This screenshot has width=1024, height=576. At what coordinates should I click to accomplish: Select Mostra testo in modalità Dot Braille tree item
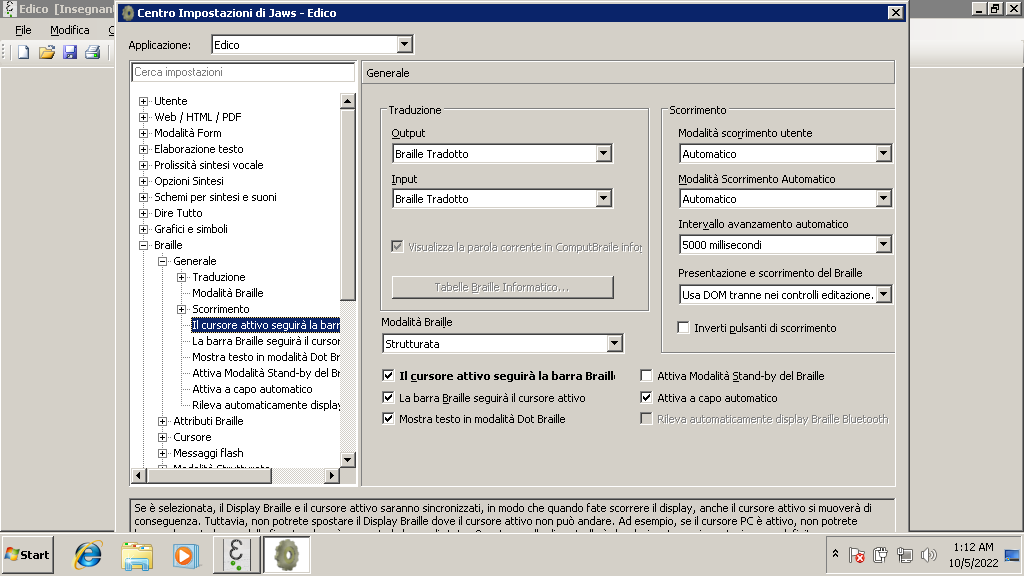266,357
